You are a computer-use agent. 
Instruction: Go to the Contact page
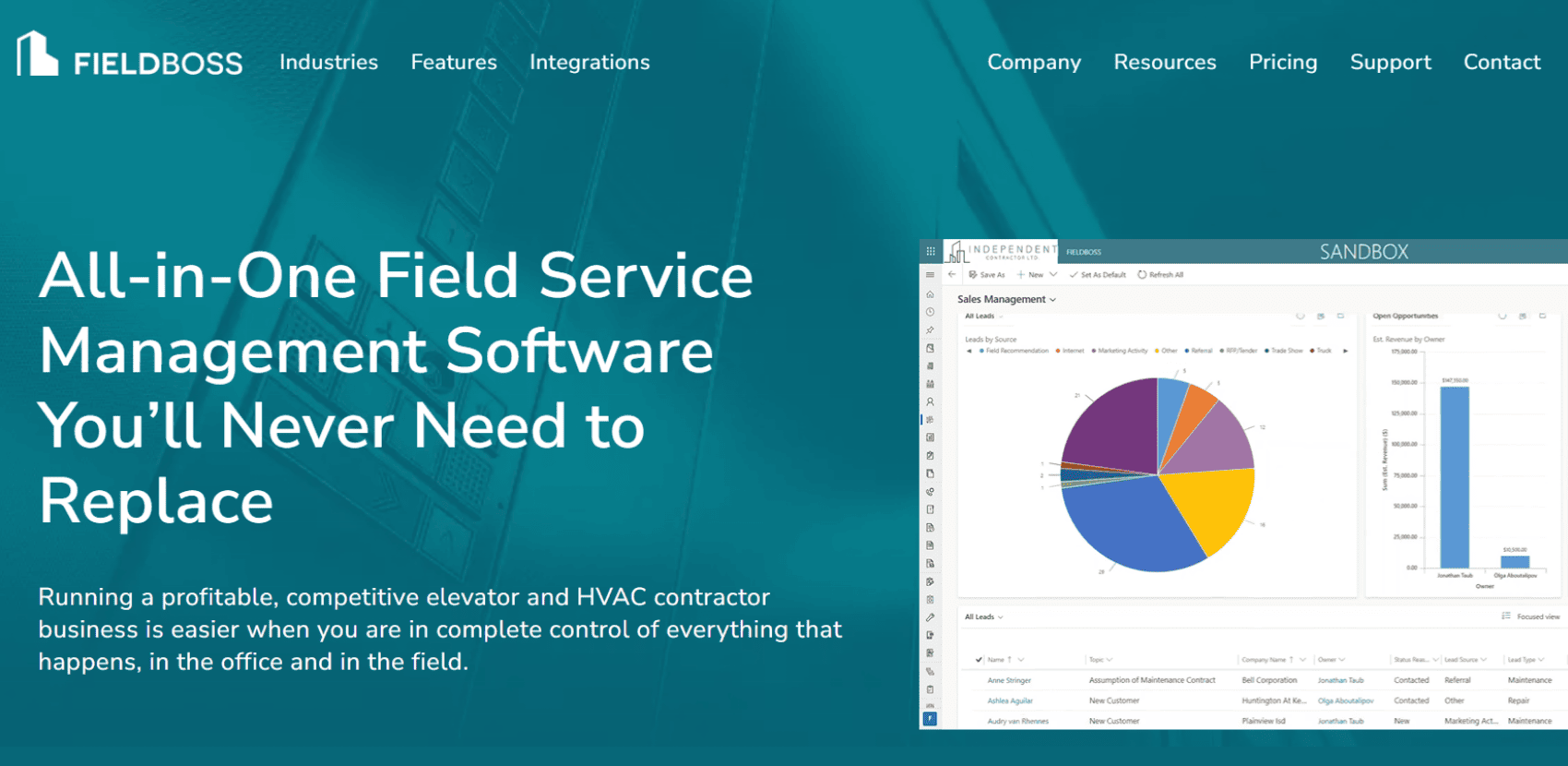1502,62
